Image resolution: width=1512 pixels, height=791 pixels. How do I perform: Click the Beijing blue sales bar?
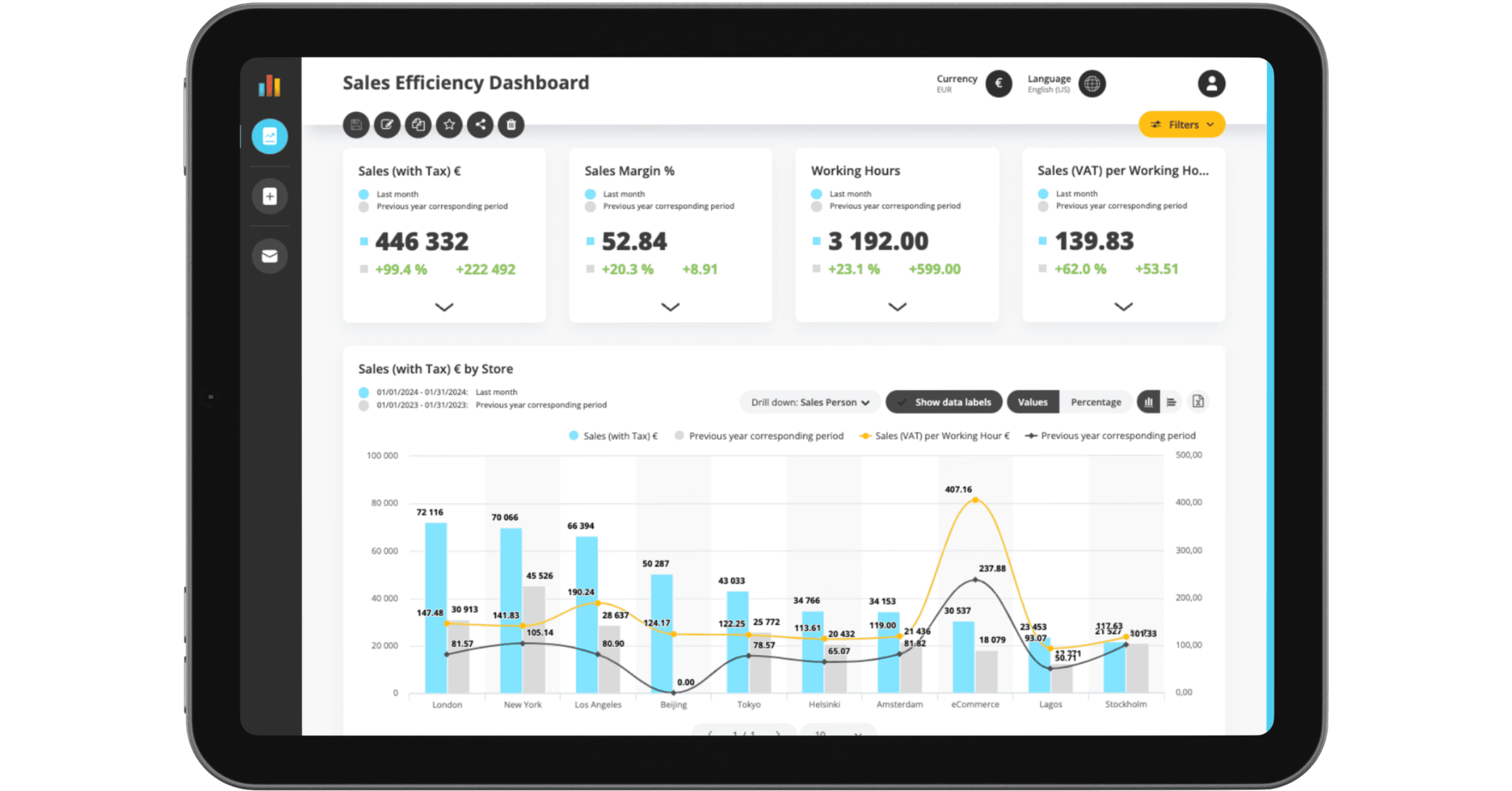click(x=661, y=633)
